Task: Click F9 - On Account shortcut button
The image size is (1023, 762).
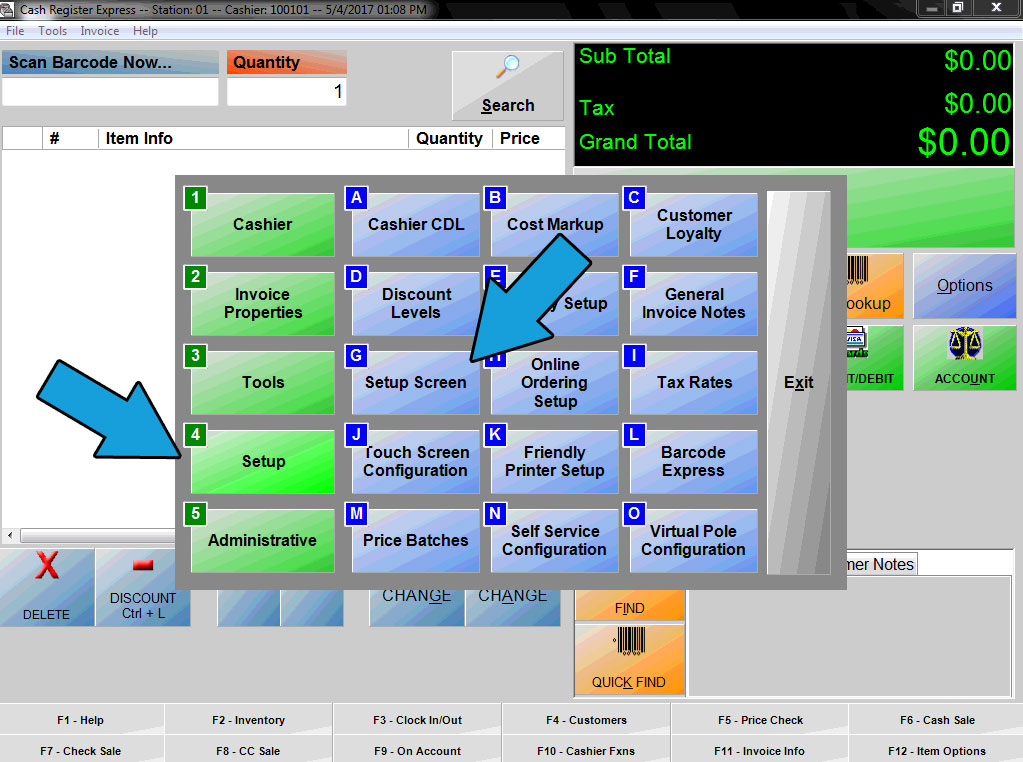Action: pyautogui.click(x=418, y=751)
